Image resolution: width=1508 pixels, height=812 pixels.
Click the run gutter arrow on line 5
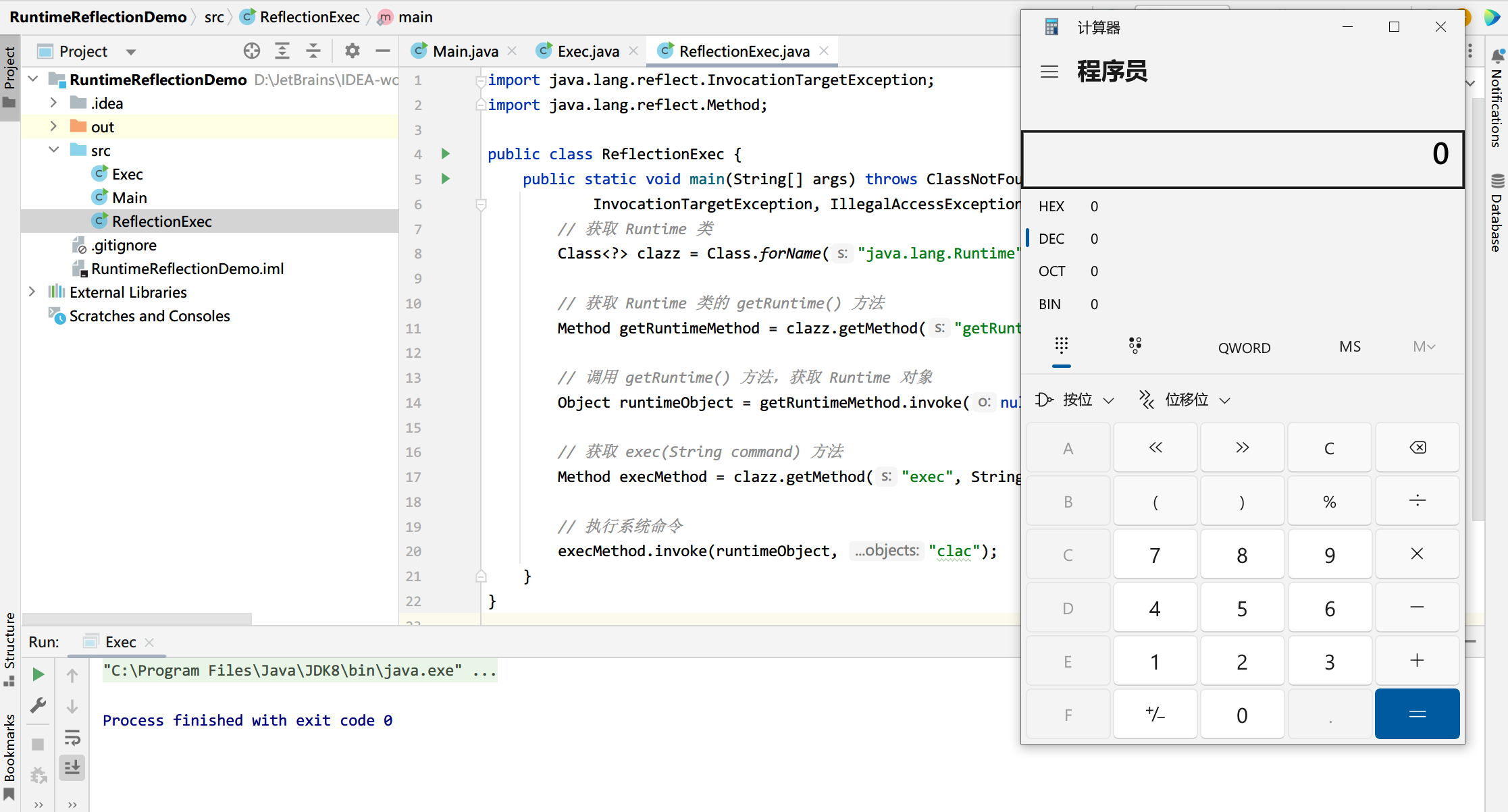(x=446, y=179)
